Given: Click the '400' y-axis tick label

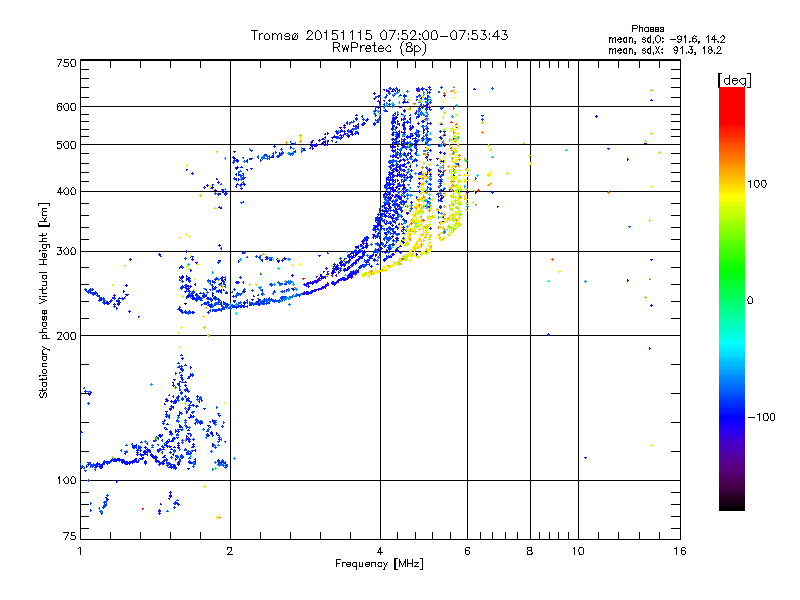Looking at the screenshot, I should (66, 191).
